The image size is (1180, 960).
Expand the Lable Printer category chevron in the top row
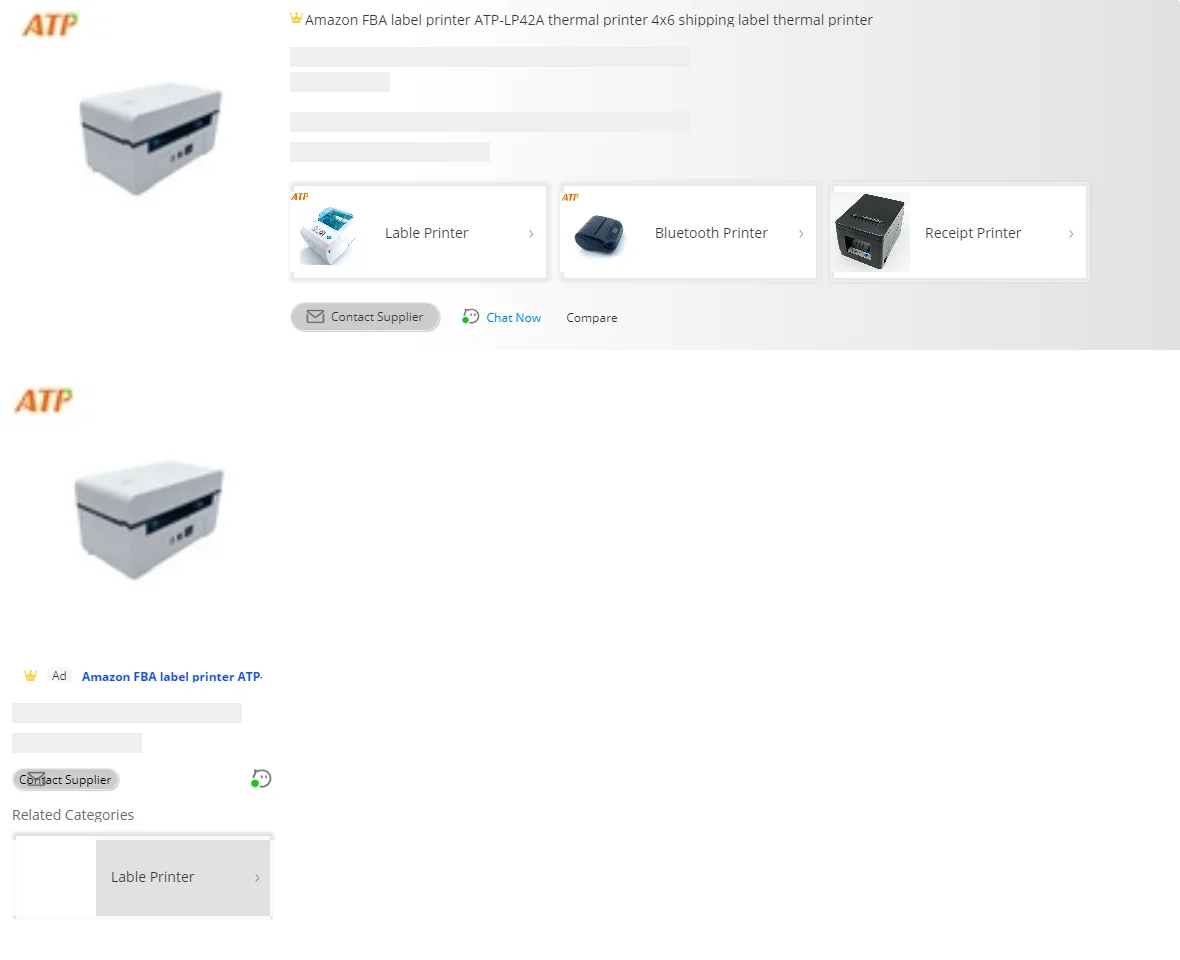[x=531, y=234]
